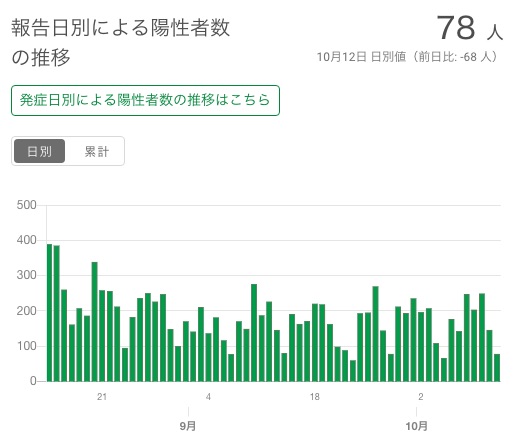Click the 0 y-axis label
This screenshot has width=514, height=438.
tap(33, 381)
